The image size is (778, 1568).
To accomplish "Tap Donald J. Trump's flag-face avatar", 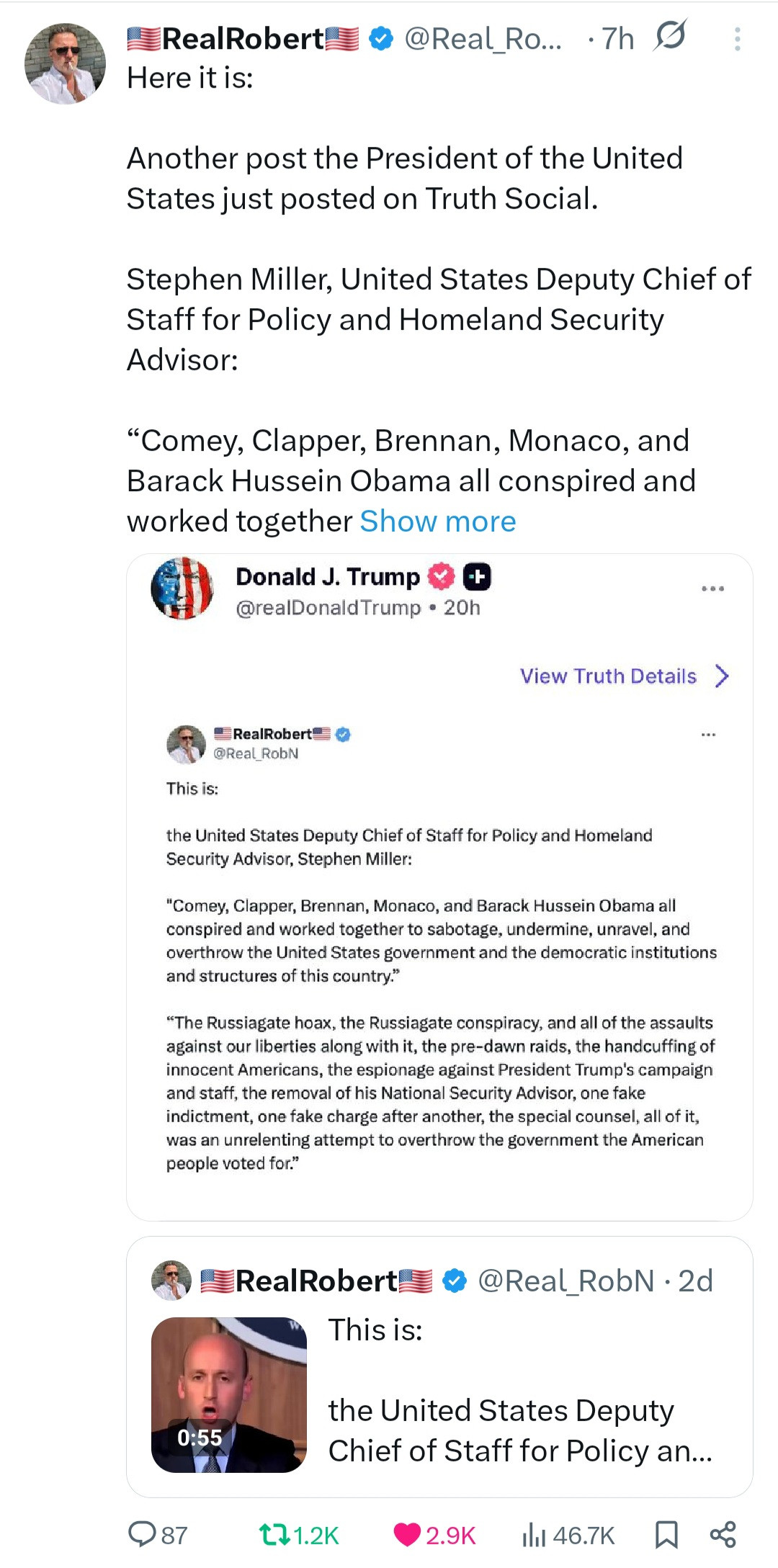I will (182, 588).
